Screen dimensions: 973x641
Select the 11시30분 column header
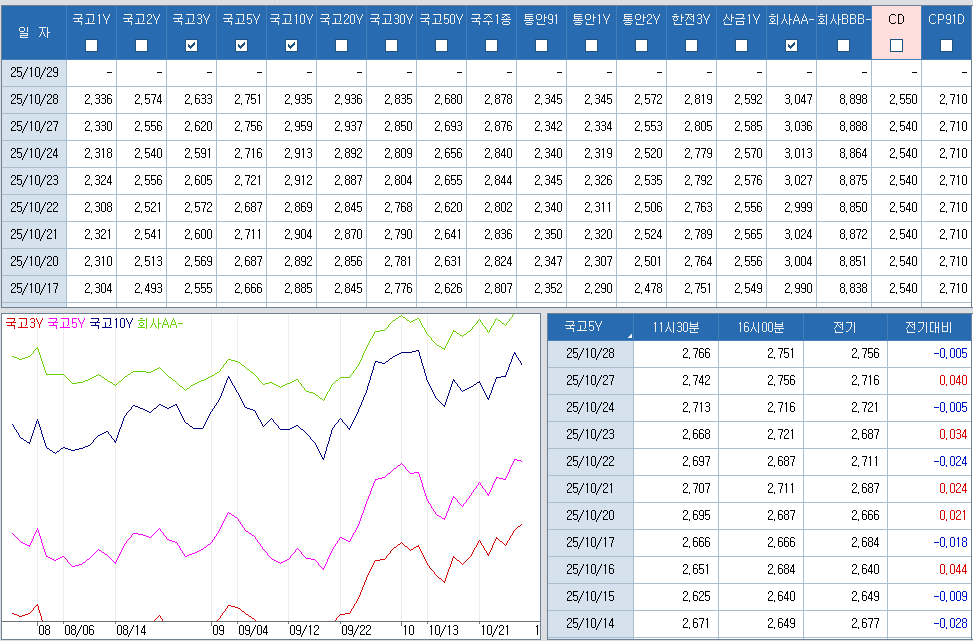676,328
